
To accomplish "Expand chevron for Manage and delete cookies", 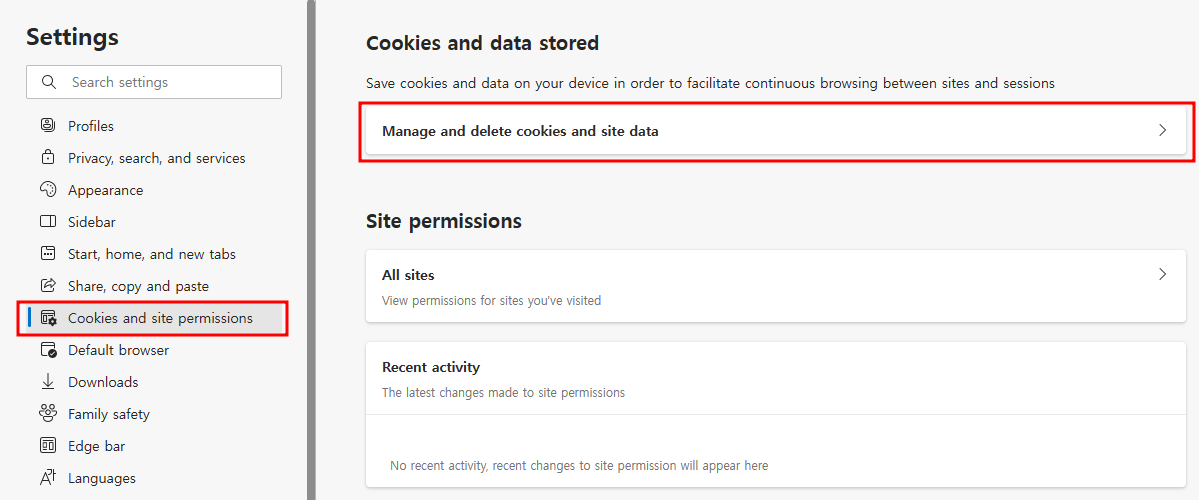I will click(x=1162, y=131).
